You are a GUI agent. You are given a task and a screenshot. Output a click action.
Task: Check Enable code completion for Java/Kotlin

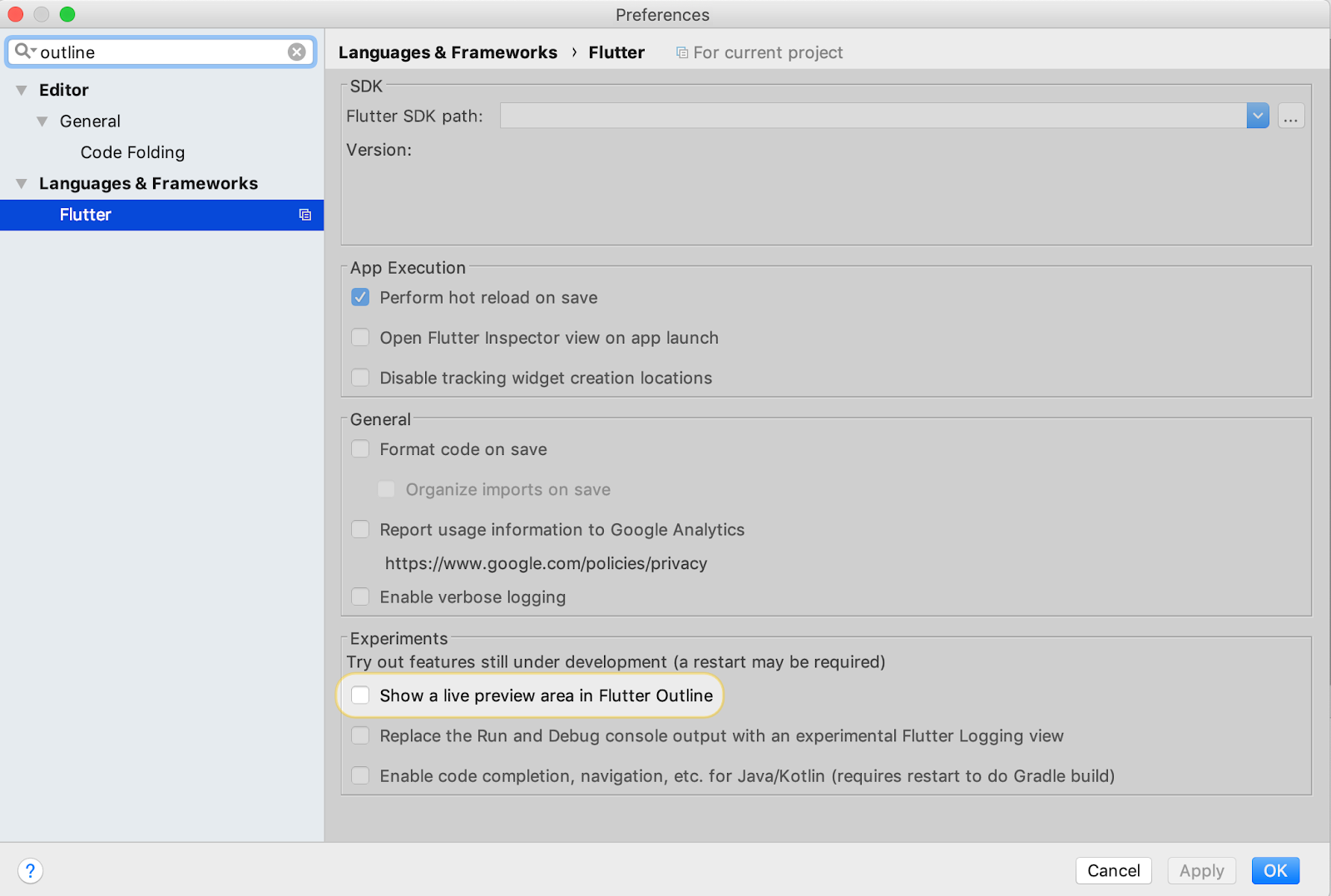click(x=360, y=775)
